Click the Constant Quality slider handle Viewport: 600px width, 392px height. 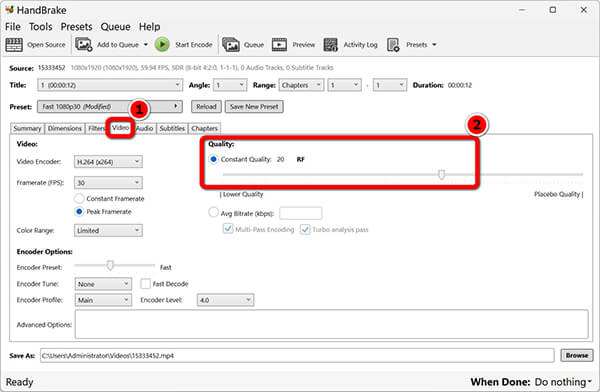click(x=442, y=175)
